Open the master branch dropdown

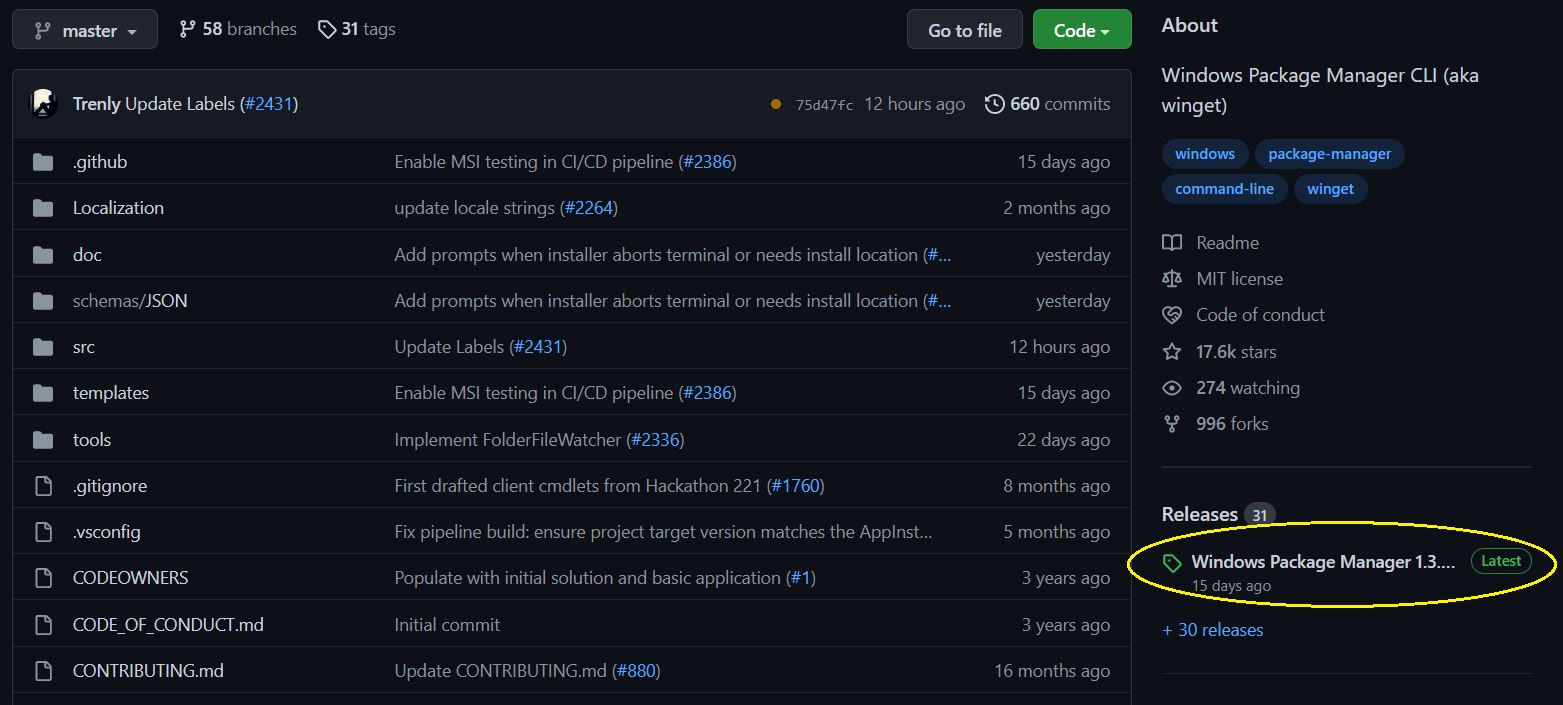pyautogui.click(x=85, y=30)
